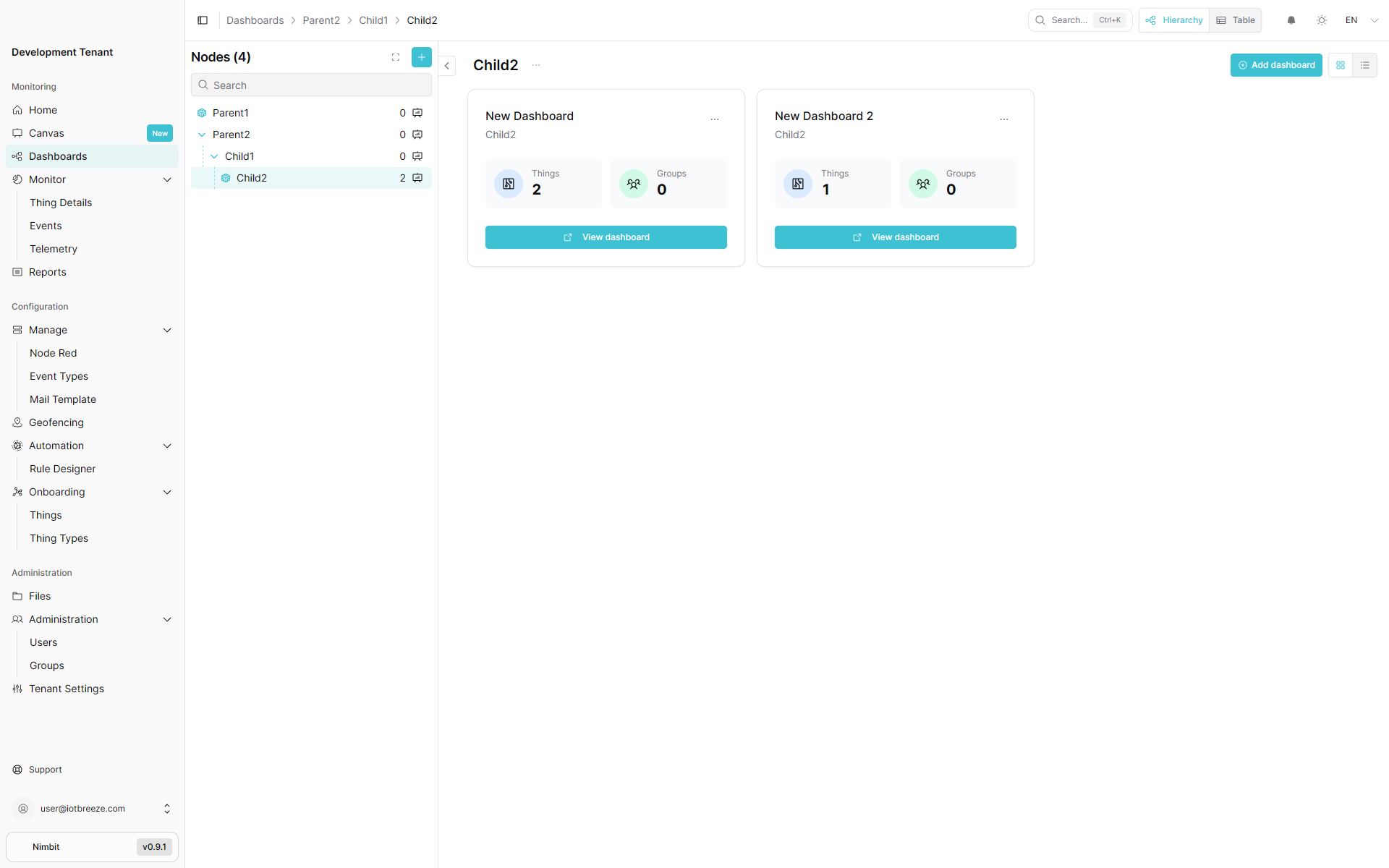The height and width of the screenshot is (868, 1389).
Task: Open New Dashboard 2 options ellipsis
Action: point(1004,119)
